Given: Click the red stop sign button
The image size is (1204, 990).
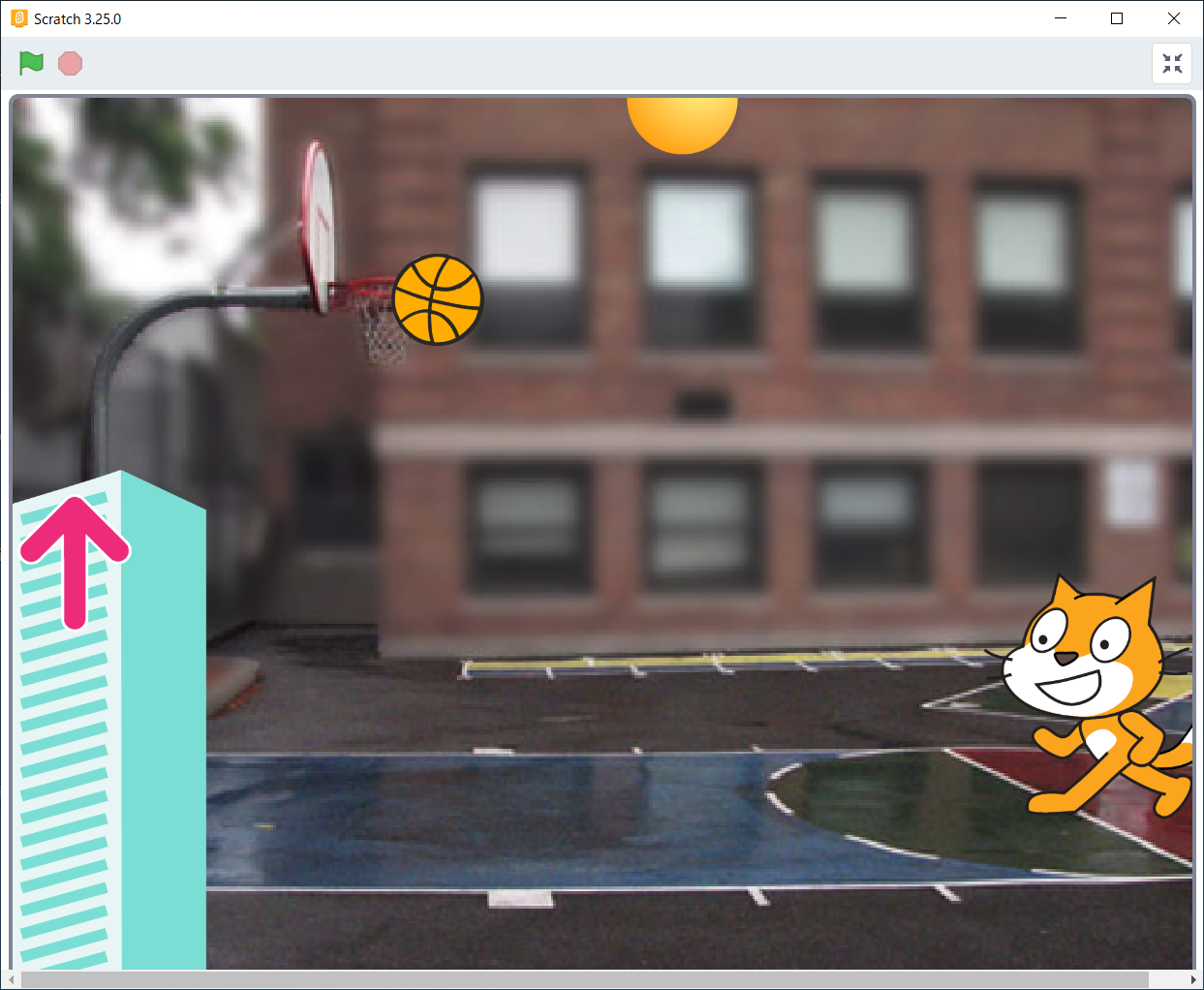Looking at the screenshot, I should click(x=70, y=63).
